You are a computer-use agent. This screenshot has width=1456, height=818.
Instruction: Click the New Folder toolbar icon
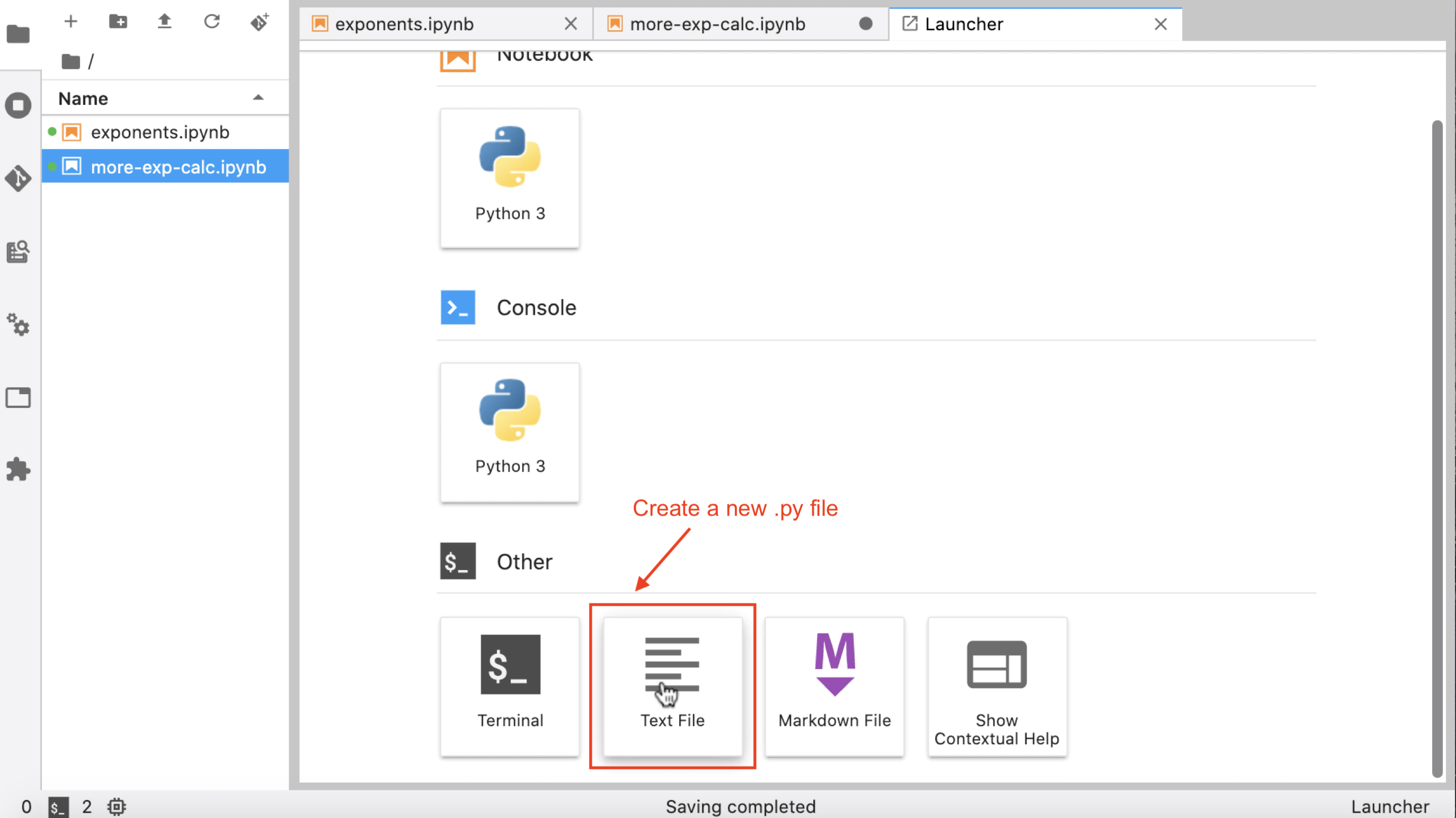118,22
